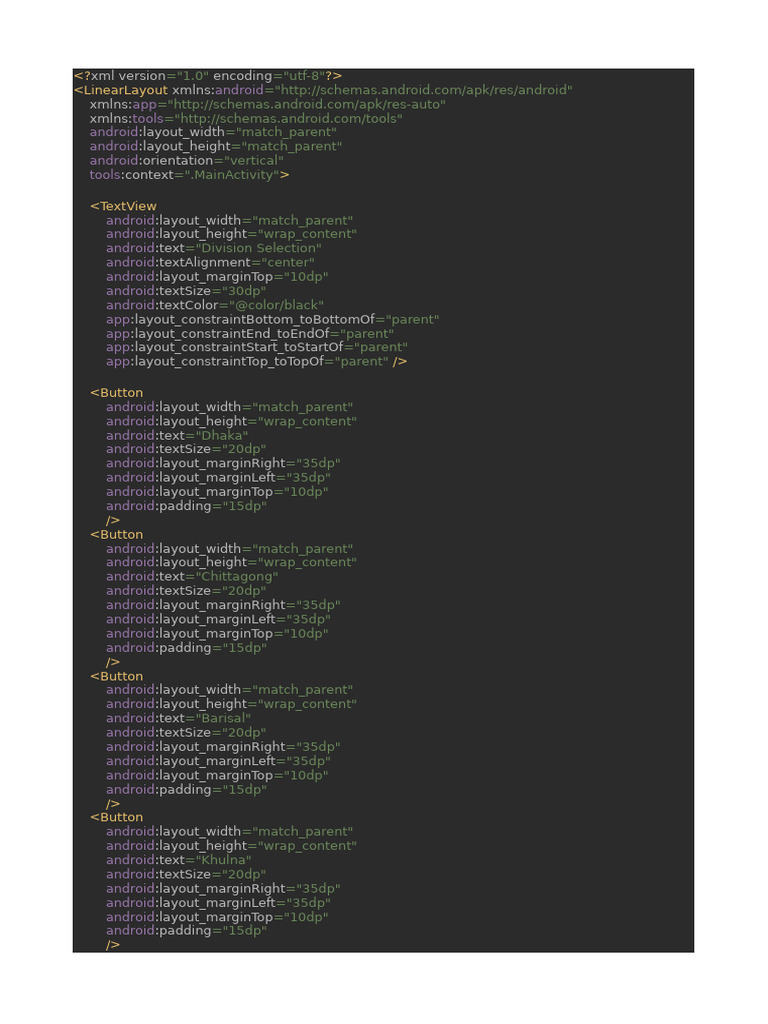Click the "Chittagong" button text value
This screenshot has height=1024, width=768.
(237, 577)
